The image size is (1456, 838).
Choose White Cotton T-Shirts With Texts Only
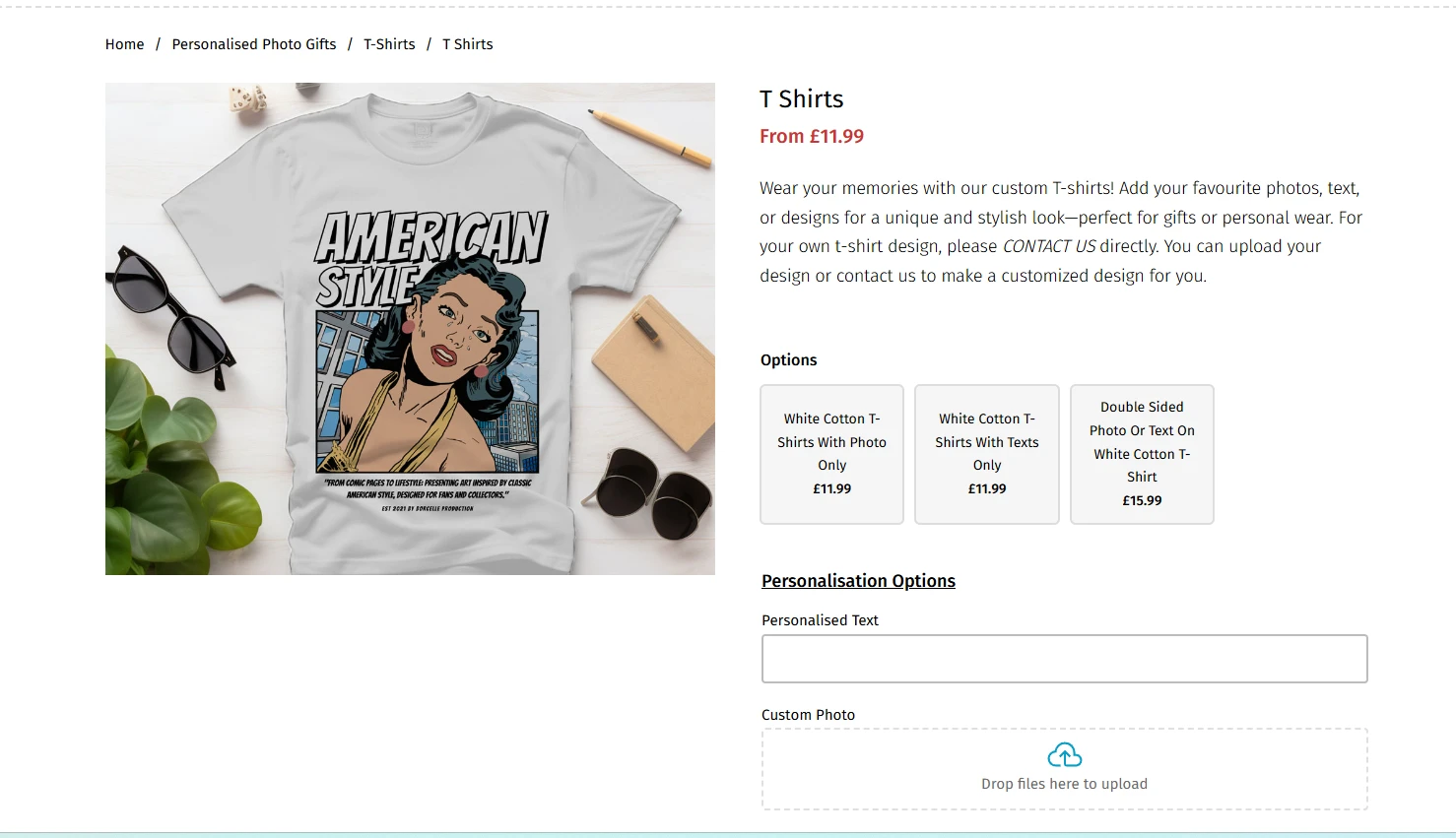pyautogui.click(x=986, y=454)
